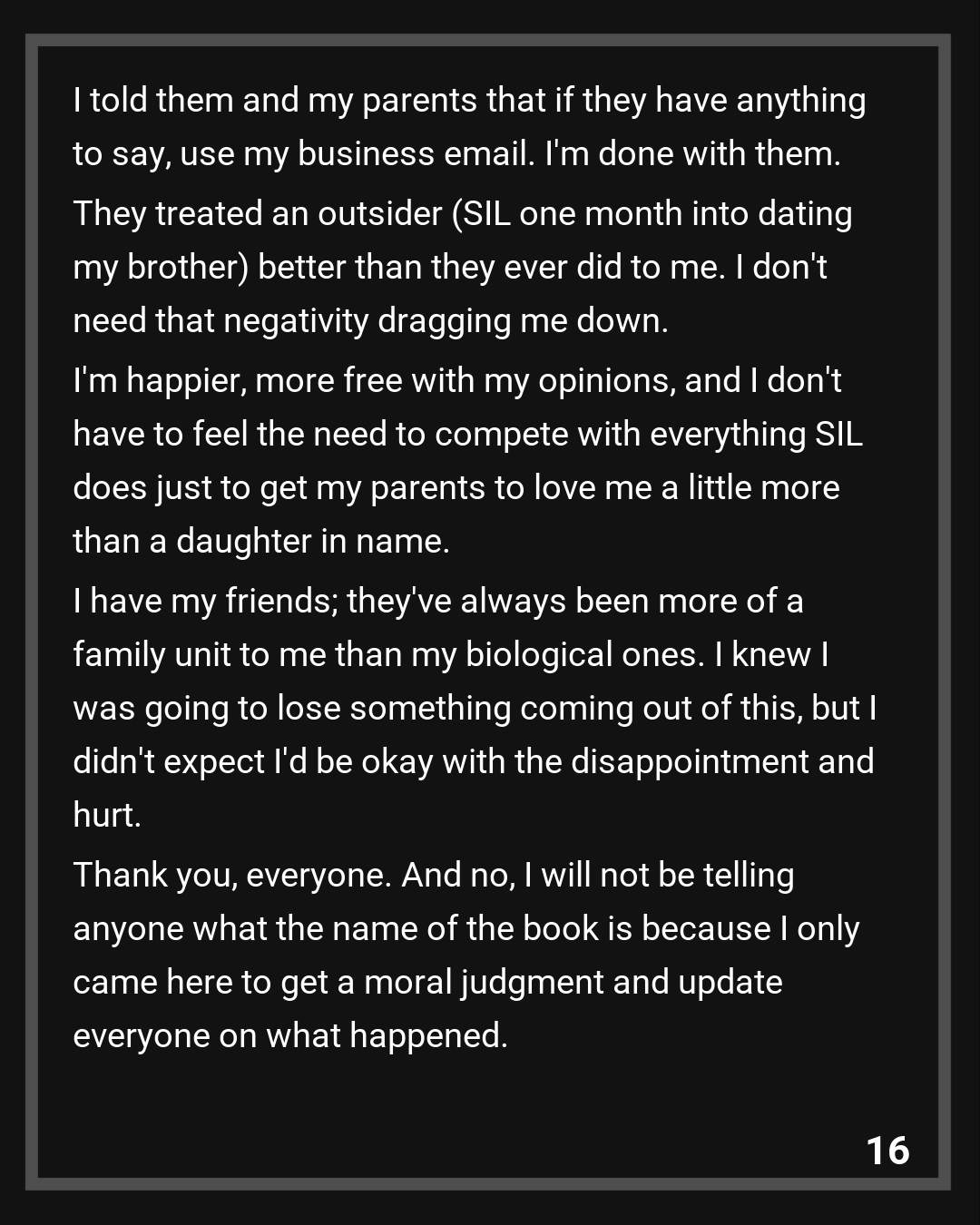Click the final line "everyone on what happened."

pyautogui.click(x=290, y=1036)
